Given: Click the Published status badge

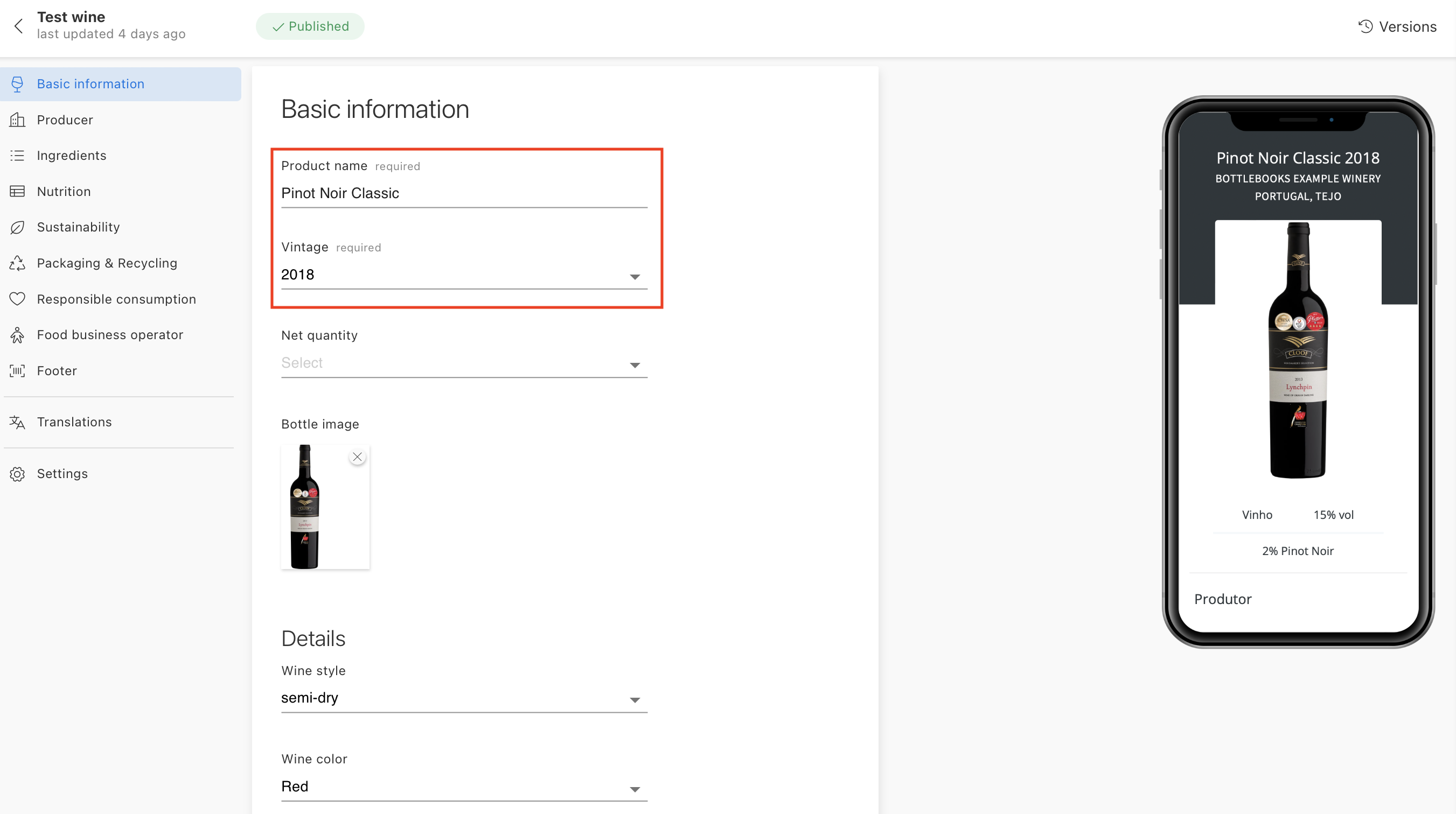Looking at the screenshot, I should (x=310, y=26).
